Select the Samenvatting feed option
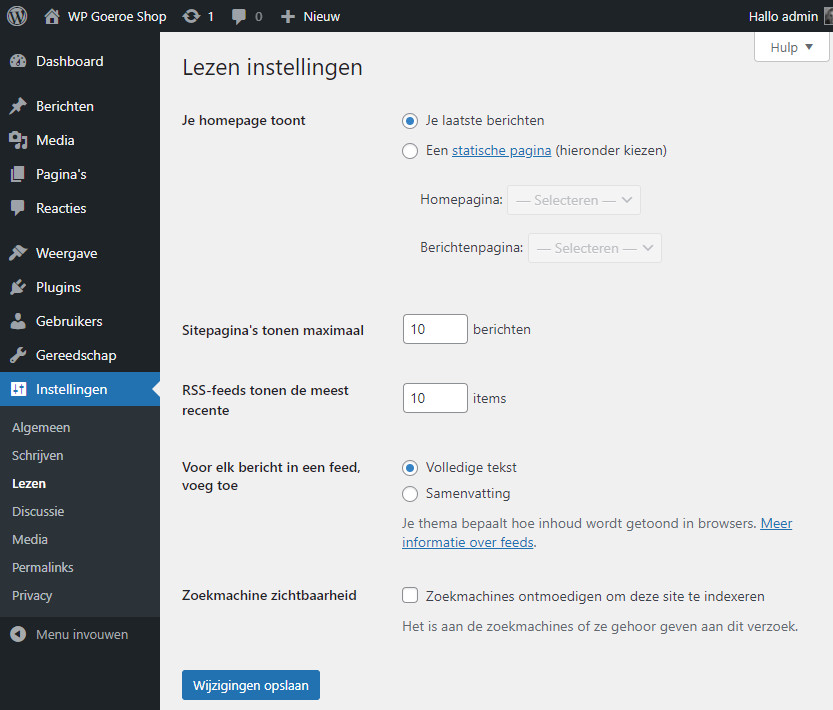833x710 pixels. tap(410, 493)
